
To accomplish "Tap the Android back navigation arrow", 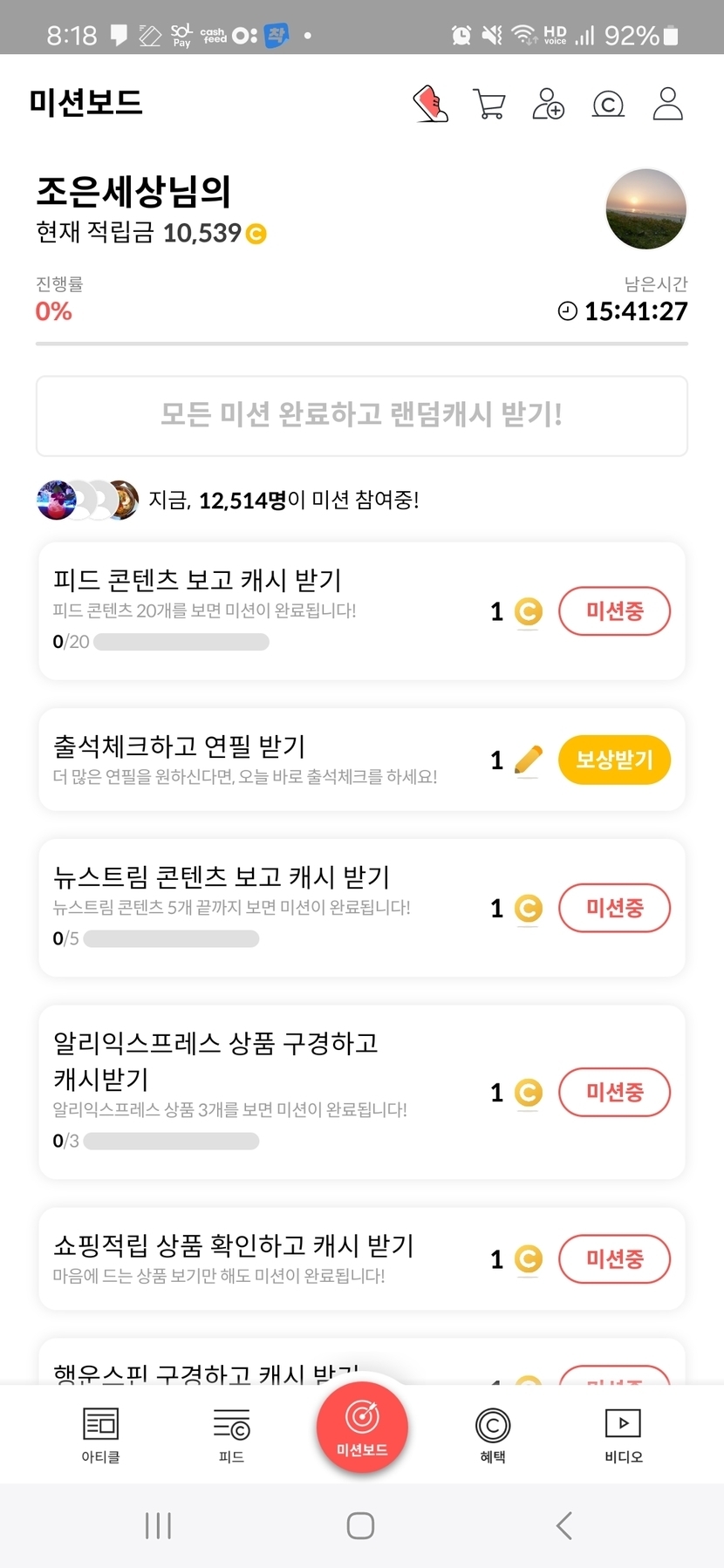I will point(564,1525).
